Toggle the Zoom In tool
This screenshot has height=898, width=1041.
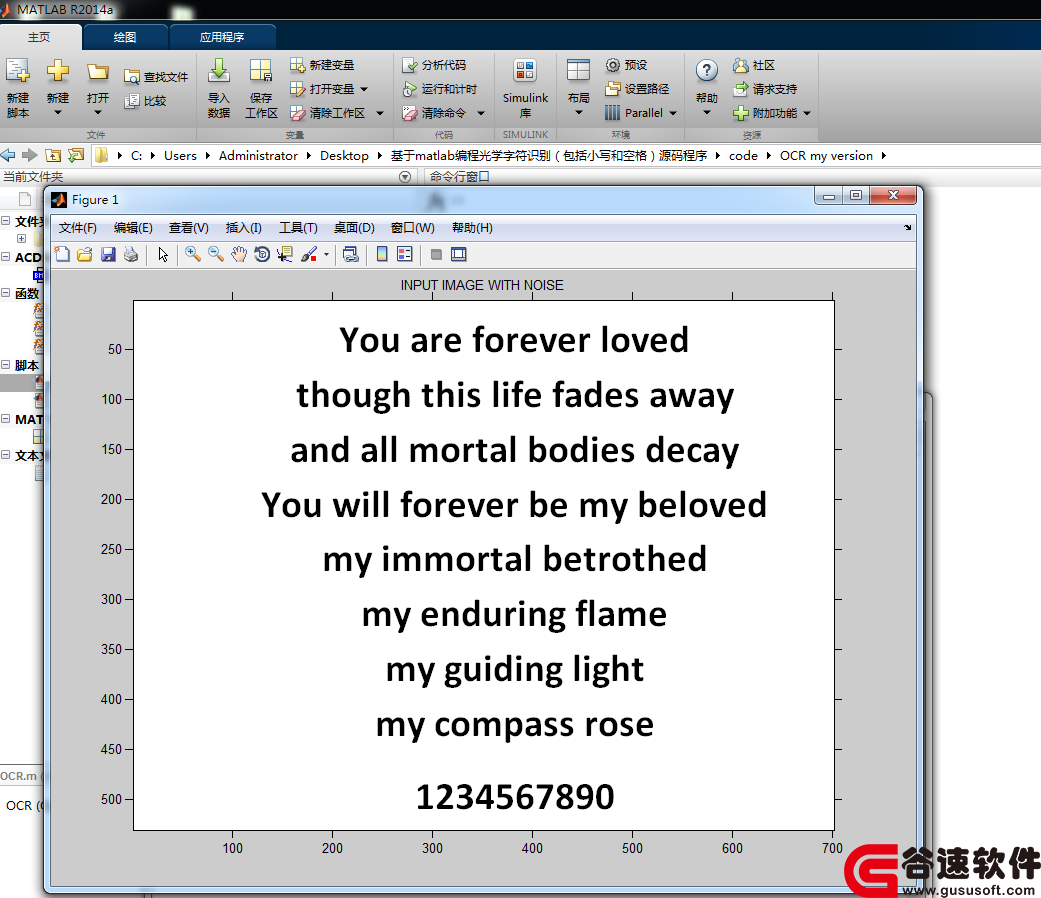coord(193,254)
